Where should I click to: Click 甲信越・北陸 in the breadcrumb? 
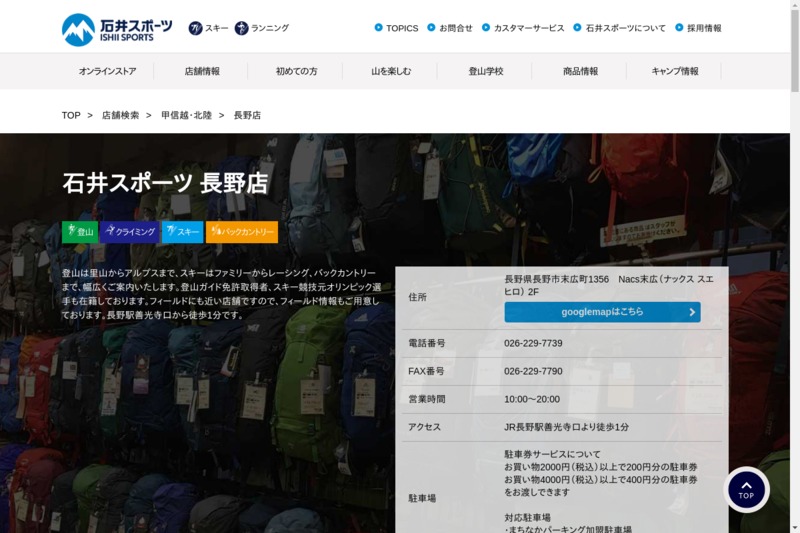(186, 115)
